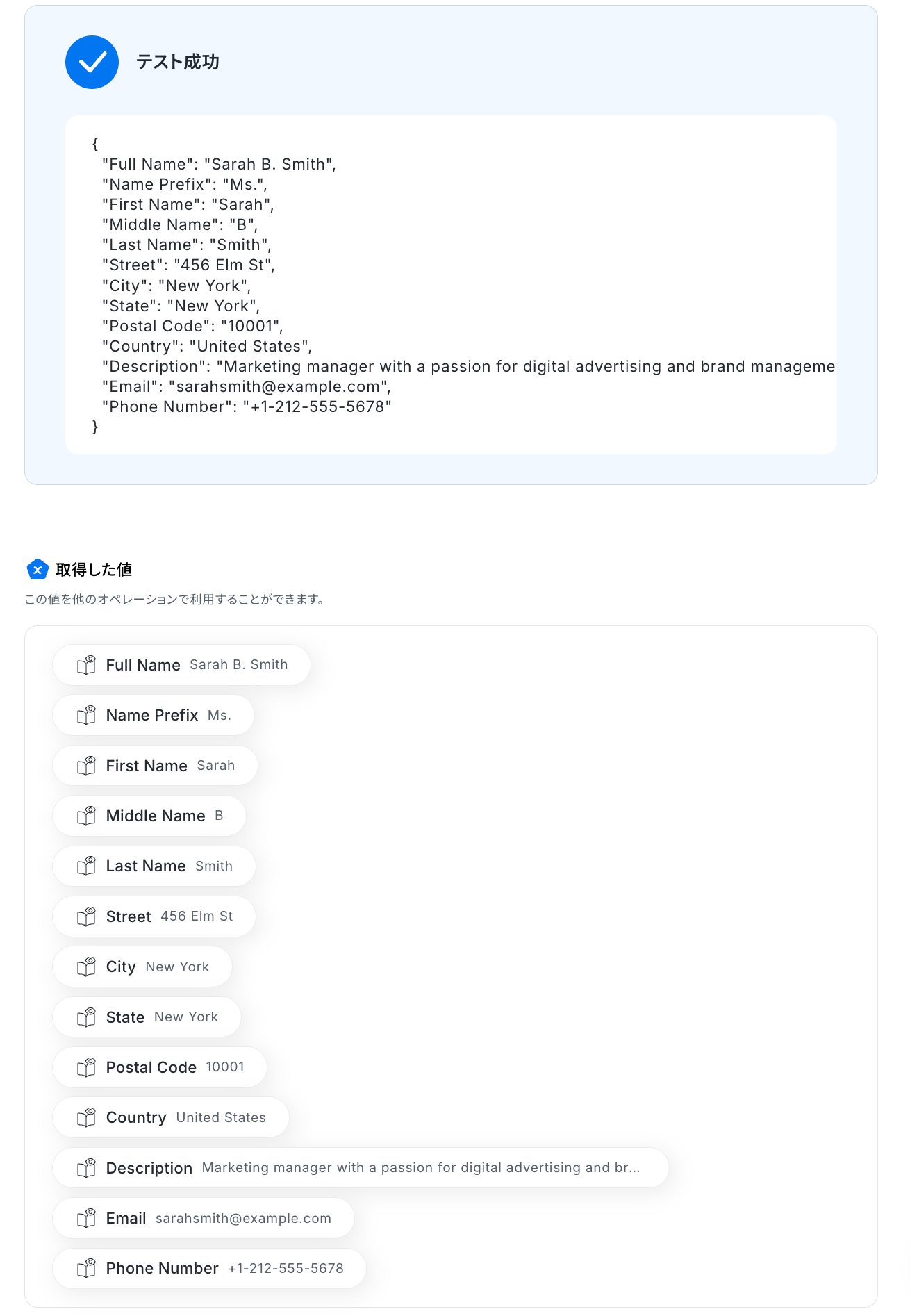Click the Description line in the JSON output
Screen dimensions: 910x1316
[468, 366]
